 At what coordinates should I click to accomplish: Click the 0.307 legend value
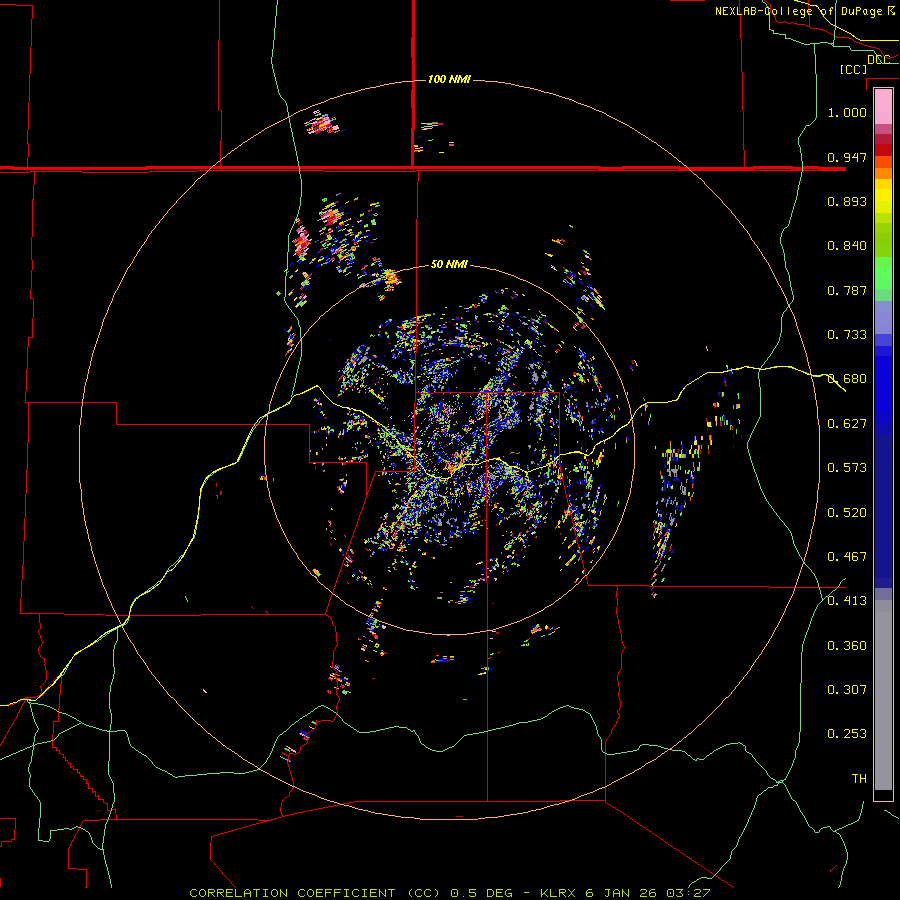point(847,690)
